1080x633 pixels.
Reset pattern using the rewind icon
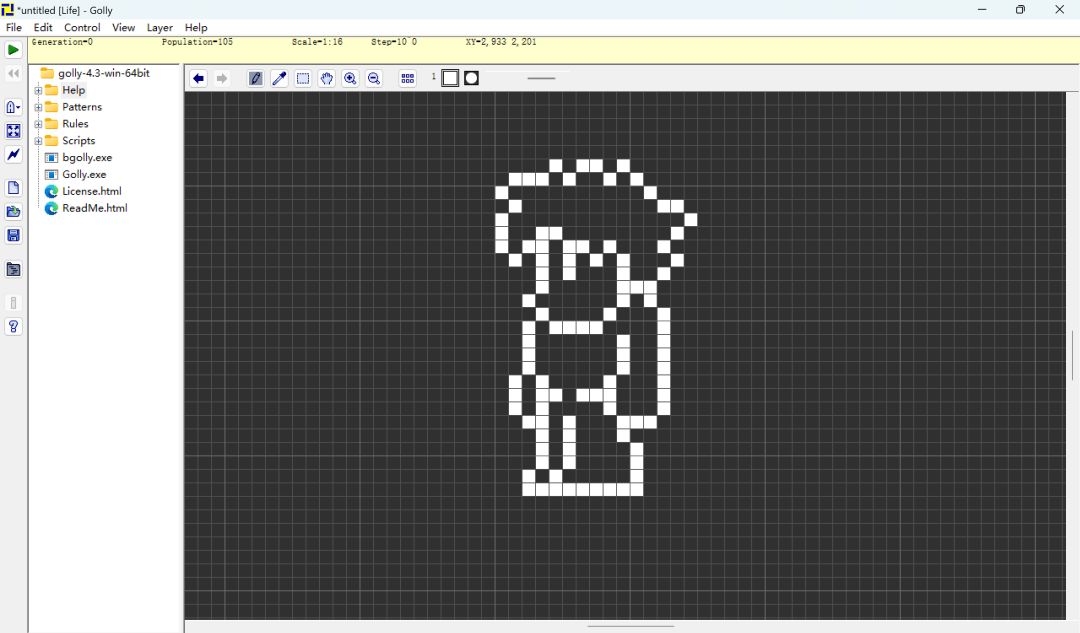click(13, 73)
